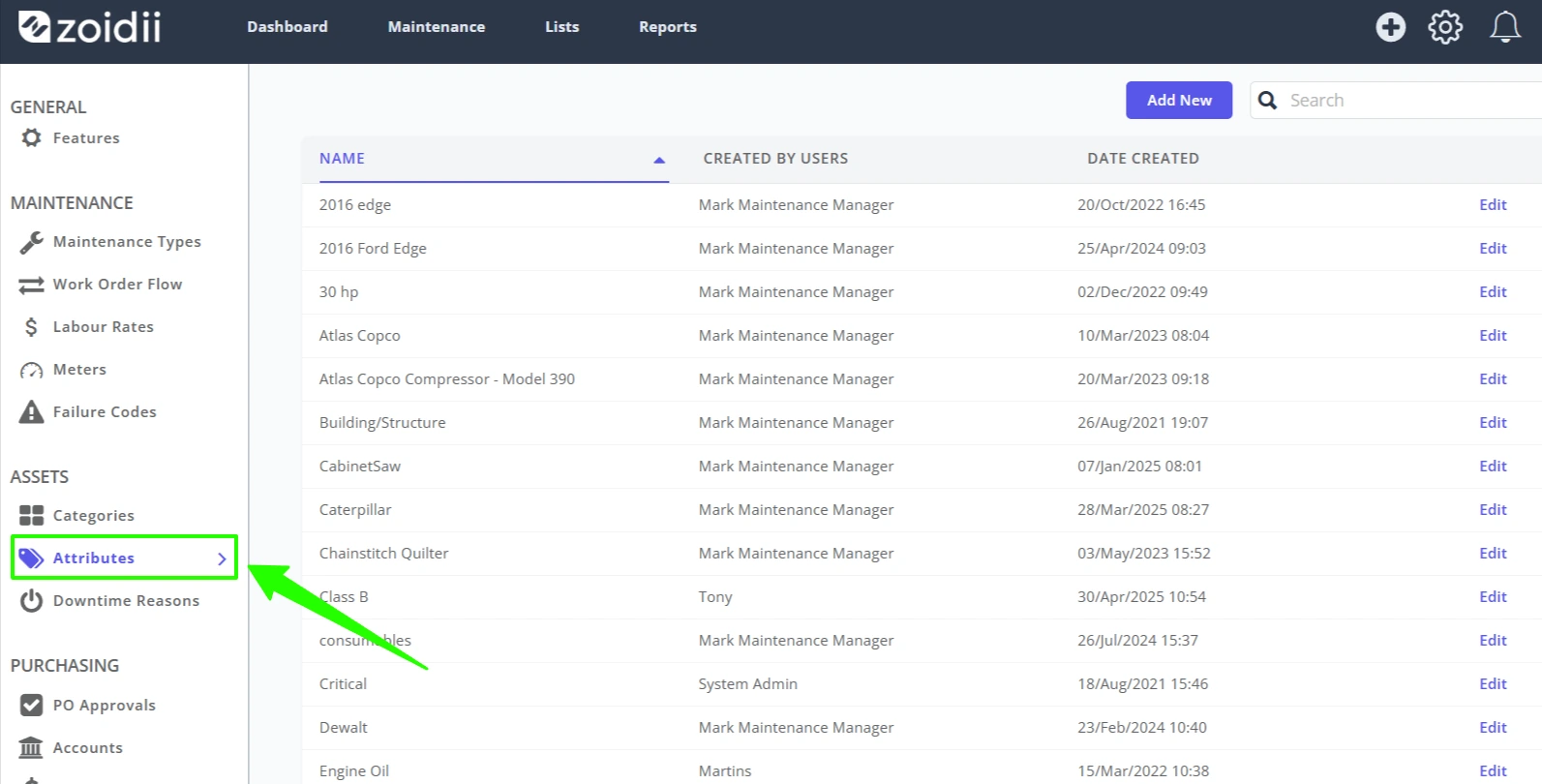This screenshot has width=1542, height=784.
Task: Select the Failure Codes warning icon
Action: tap(31, 412)
